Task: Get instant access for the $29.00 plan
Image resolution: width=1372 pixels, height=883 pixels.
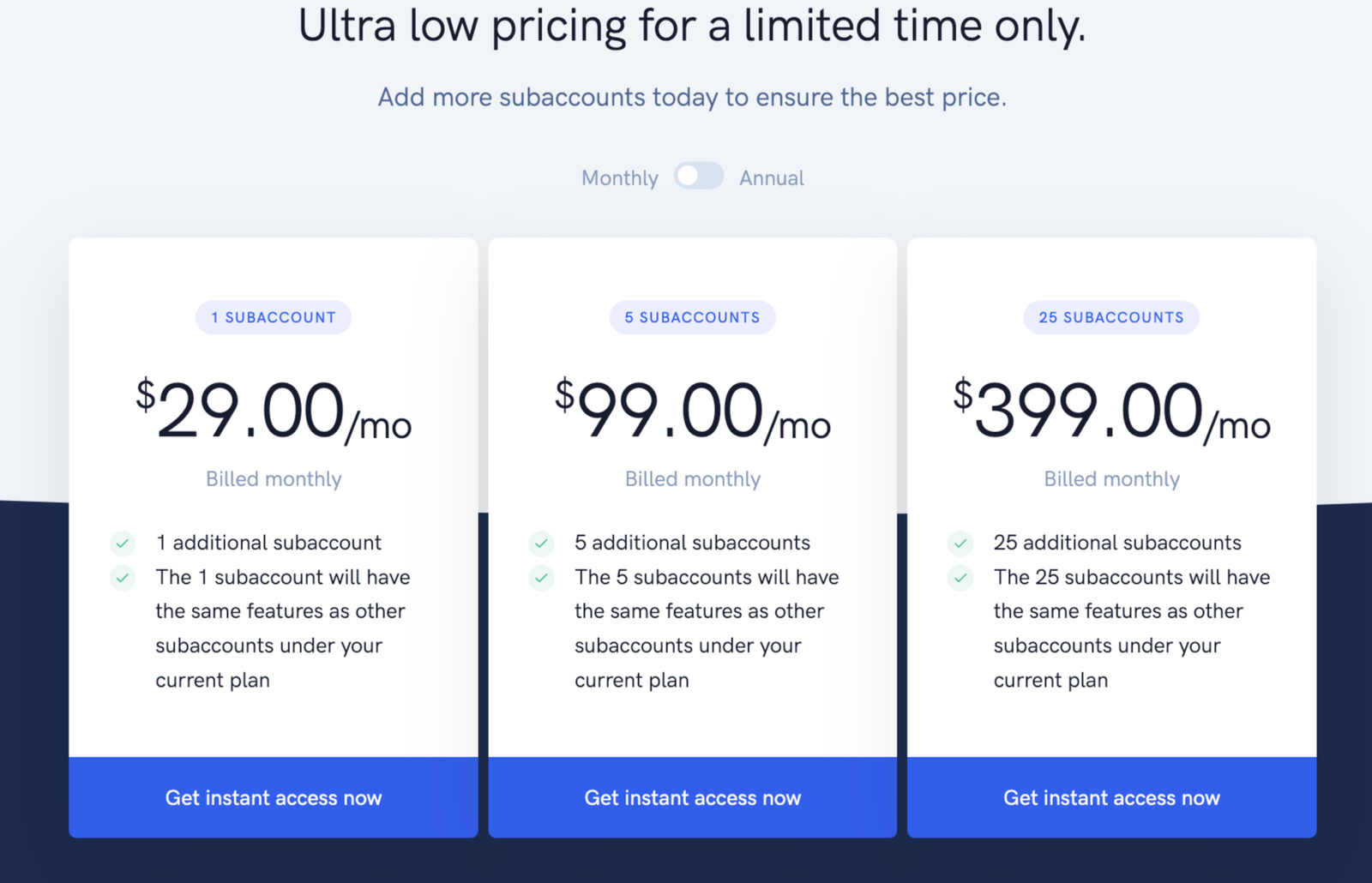Action: tap(274, 797)
